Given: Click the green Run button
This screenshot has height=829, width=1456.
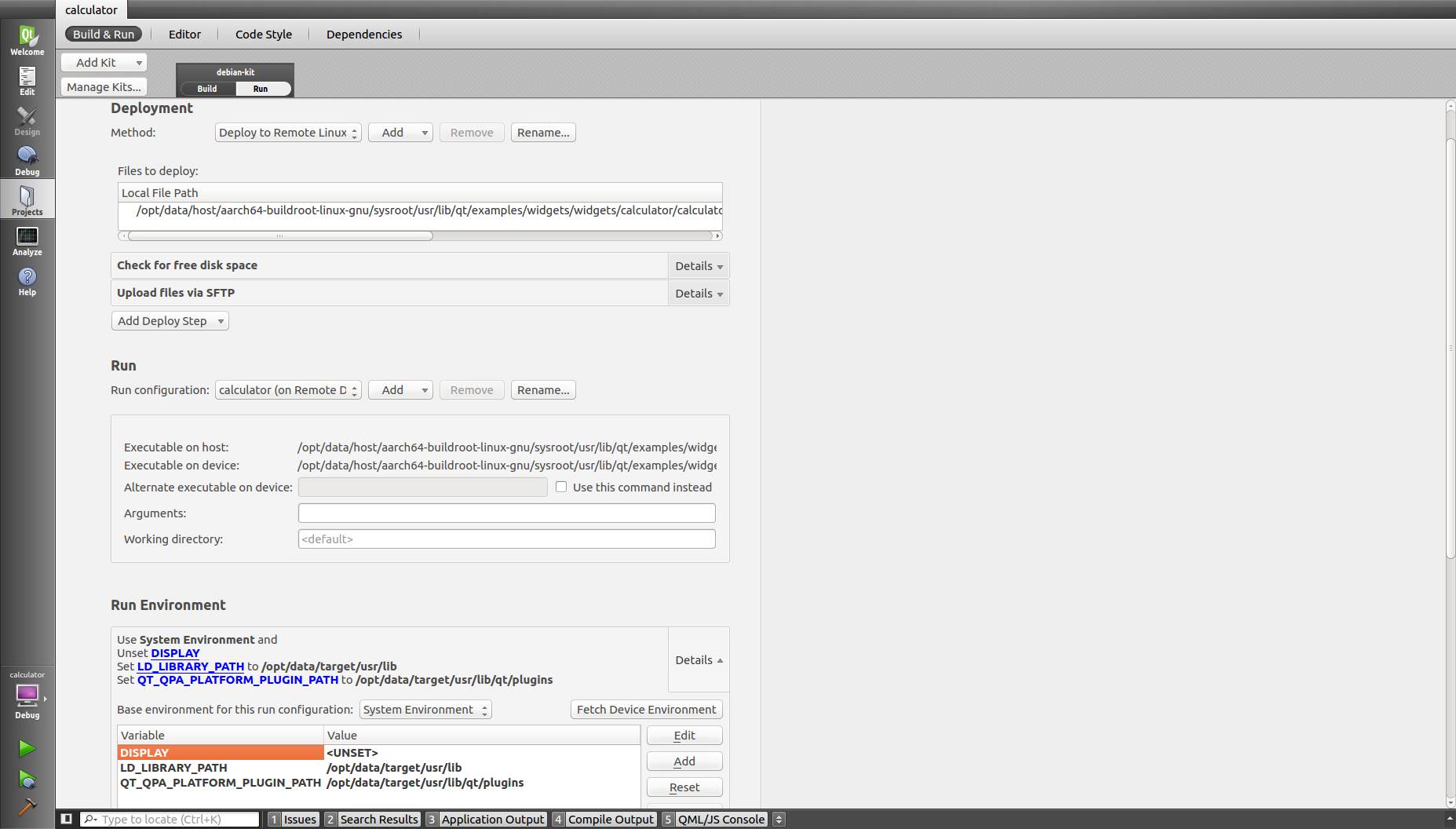Looking at the screenshot, I should [x=27, y=748].
